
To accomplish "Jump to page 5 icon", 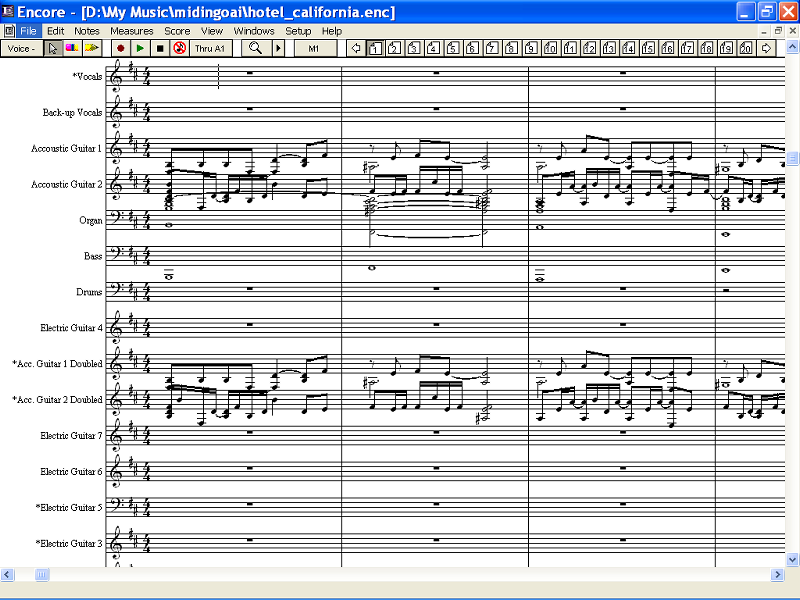I will [453, 48].
